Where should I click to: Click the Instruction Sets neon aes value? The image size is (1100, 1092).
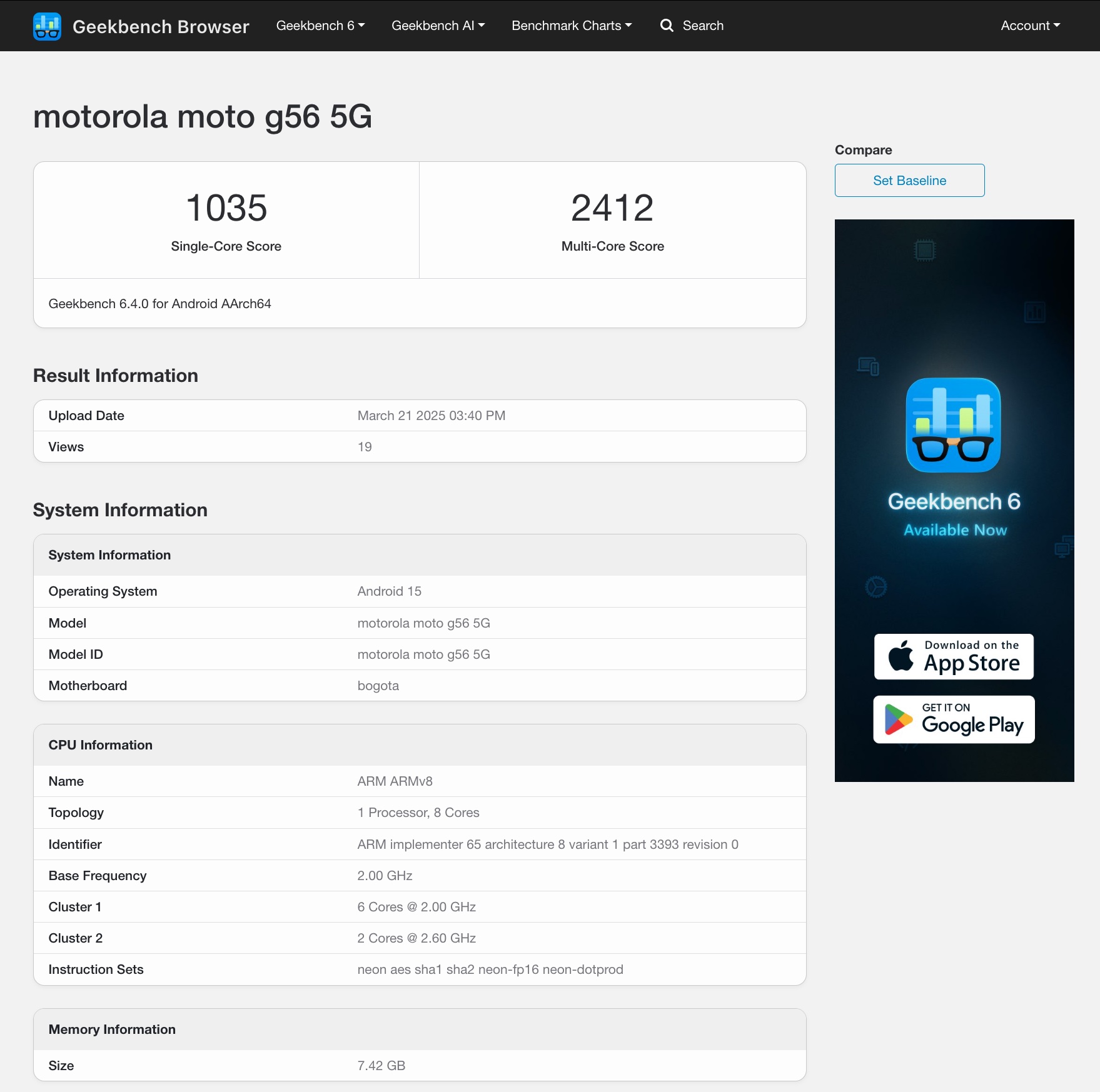pyautogui.click(x=490, y=969)
